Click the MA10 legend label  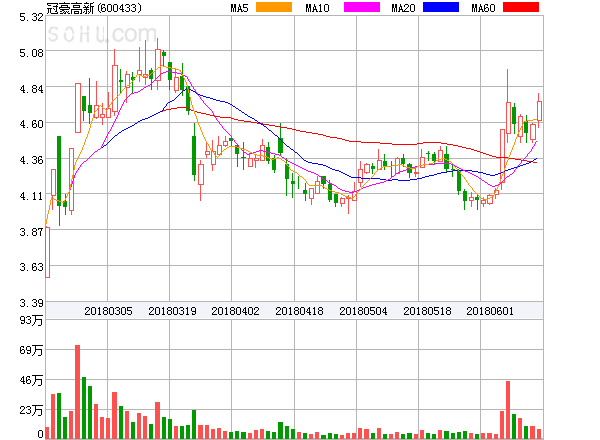(x=317, y=8)
